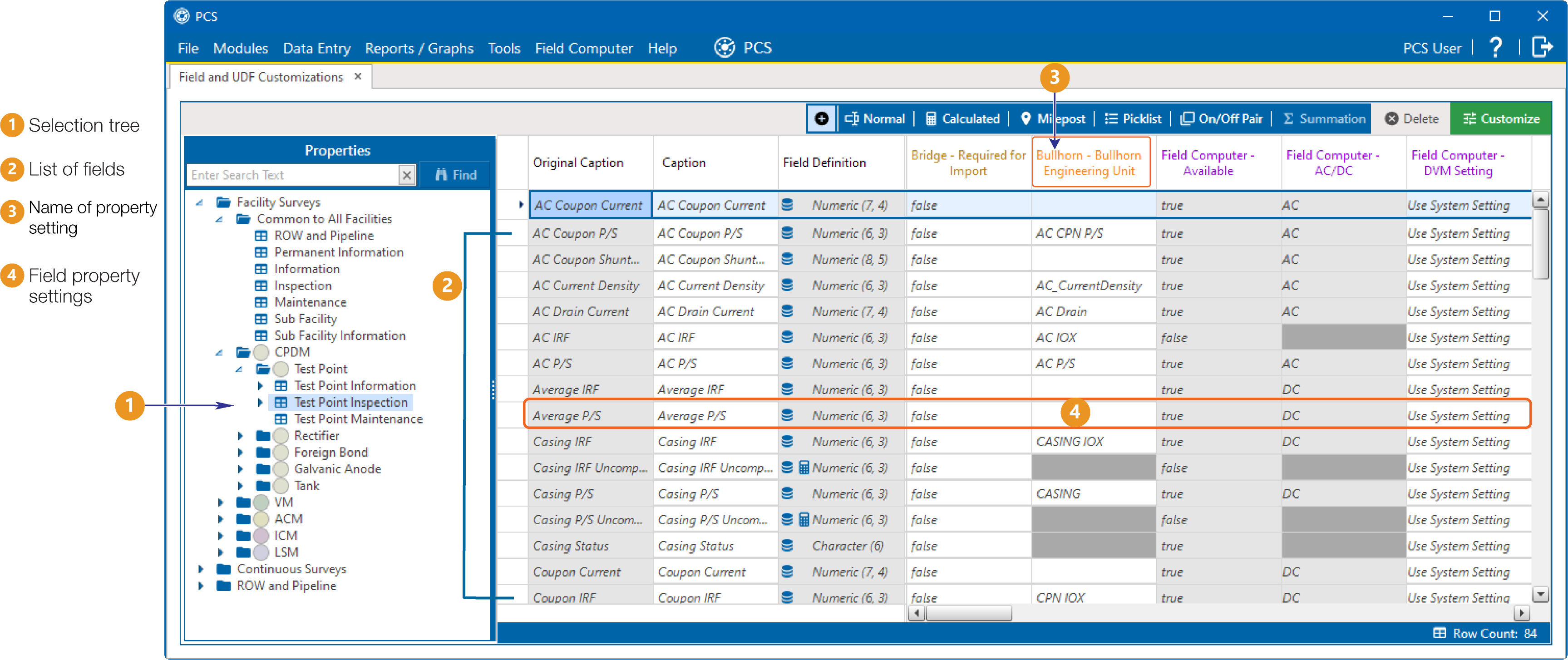Clear the search box with the X icon

407,175
